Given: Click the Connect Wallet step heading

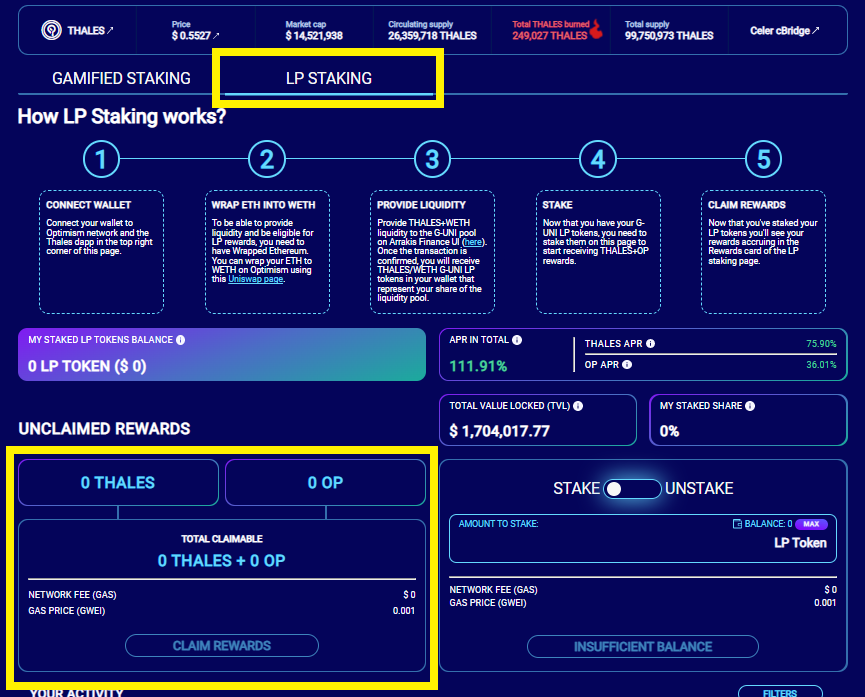Looking at the screenshot, I should coord(89,205).
